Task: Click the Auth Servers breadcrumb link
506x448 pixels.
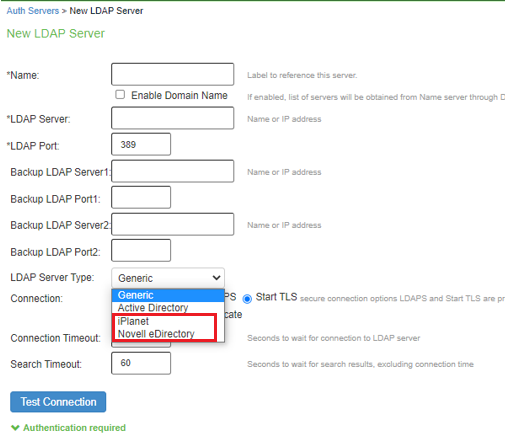Action: point(33,11)
